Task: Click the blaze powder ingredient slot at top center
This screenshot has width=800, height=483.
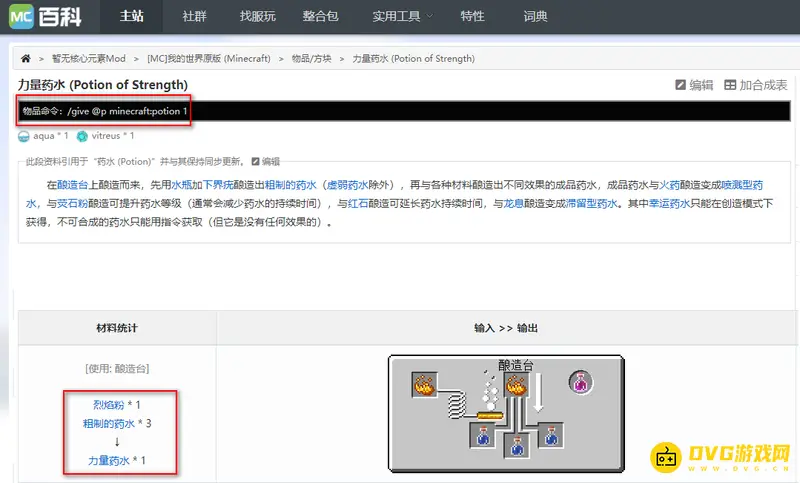Action: (x=516, y=382)
